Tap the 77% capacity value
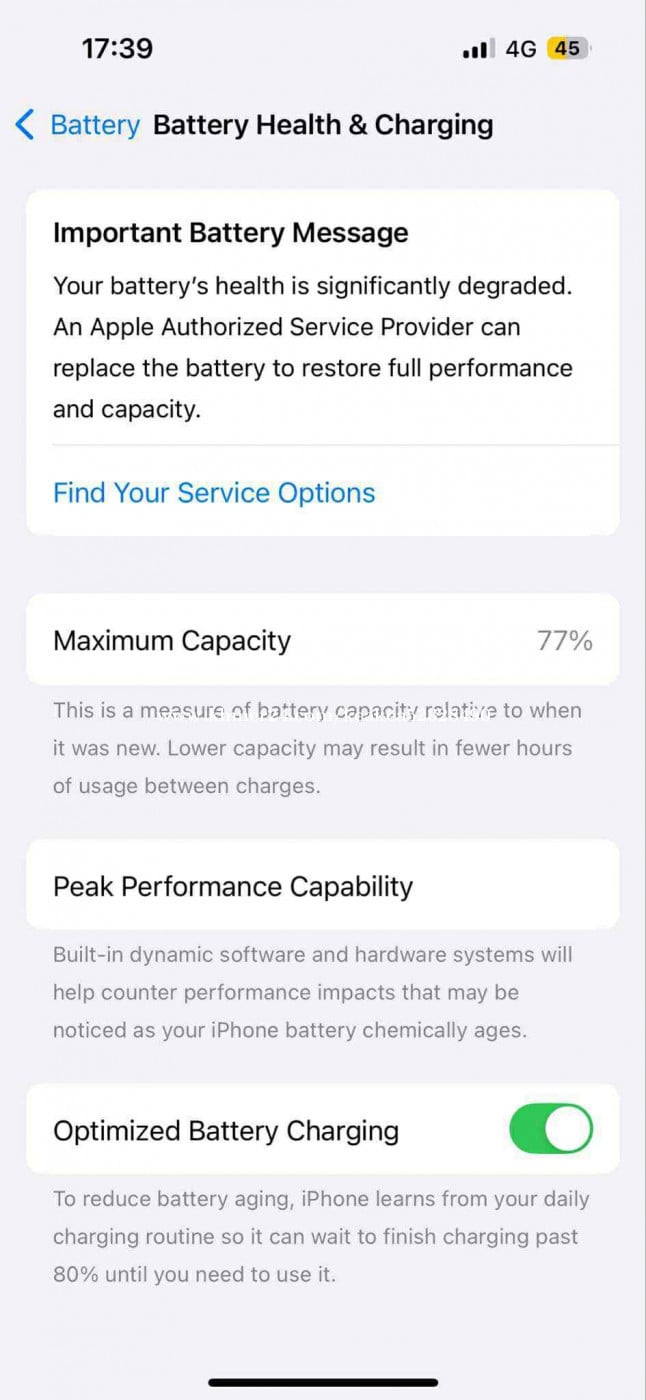Image resolution: width=646 pixels, height=1400 pixels. coord(565,640)
